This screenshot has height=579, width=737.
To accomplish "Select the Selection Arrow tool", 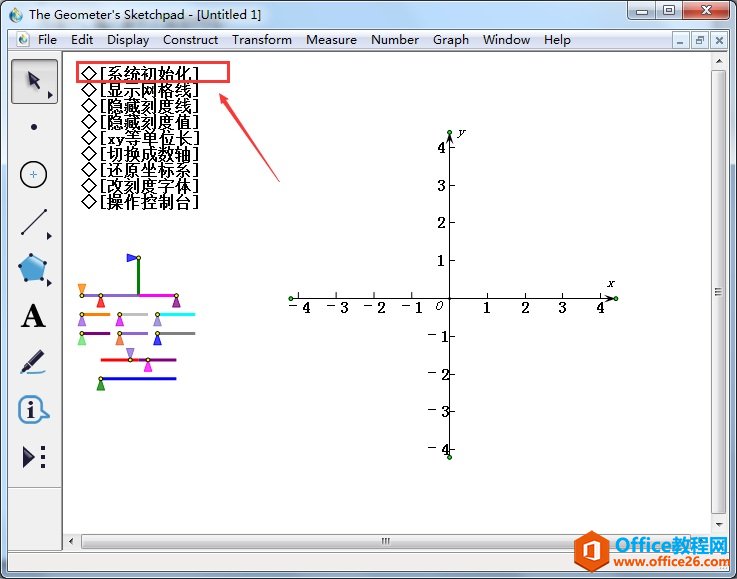I will coord(34,81).
